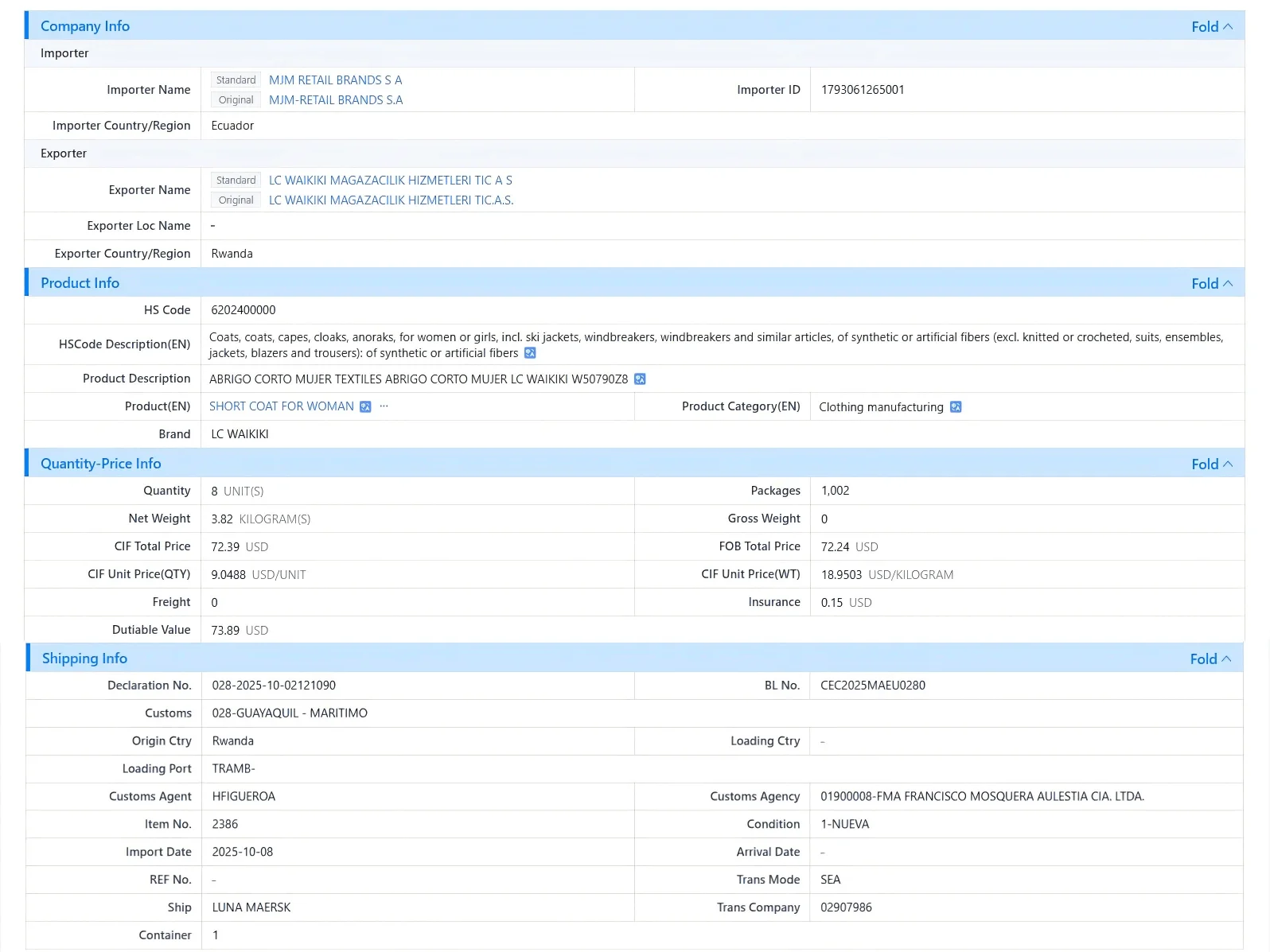Click the BL No. value CEC2025MAEU0280

pyautogui.click(x=873, y=686)
